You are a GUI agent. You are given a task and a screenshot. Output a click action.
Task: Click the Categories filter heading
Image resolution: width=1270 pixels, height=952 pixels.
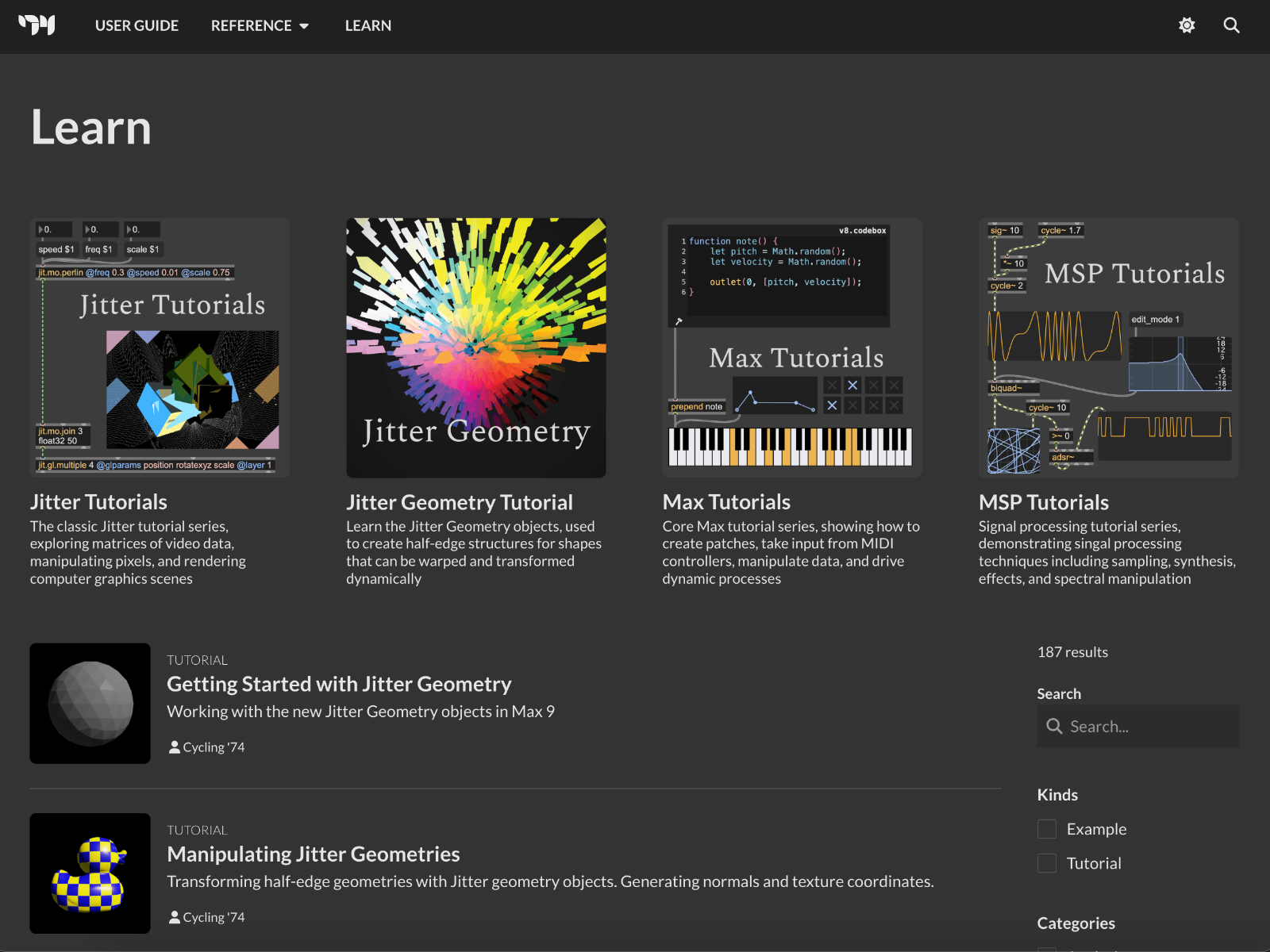coord(1076,923)
